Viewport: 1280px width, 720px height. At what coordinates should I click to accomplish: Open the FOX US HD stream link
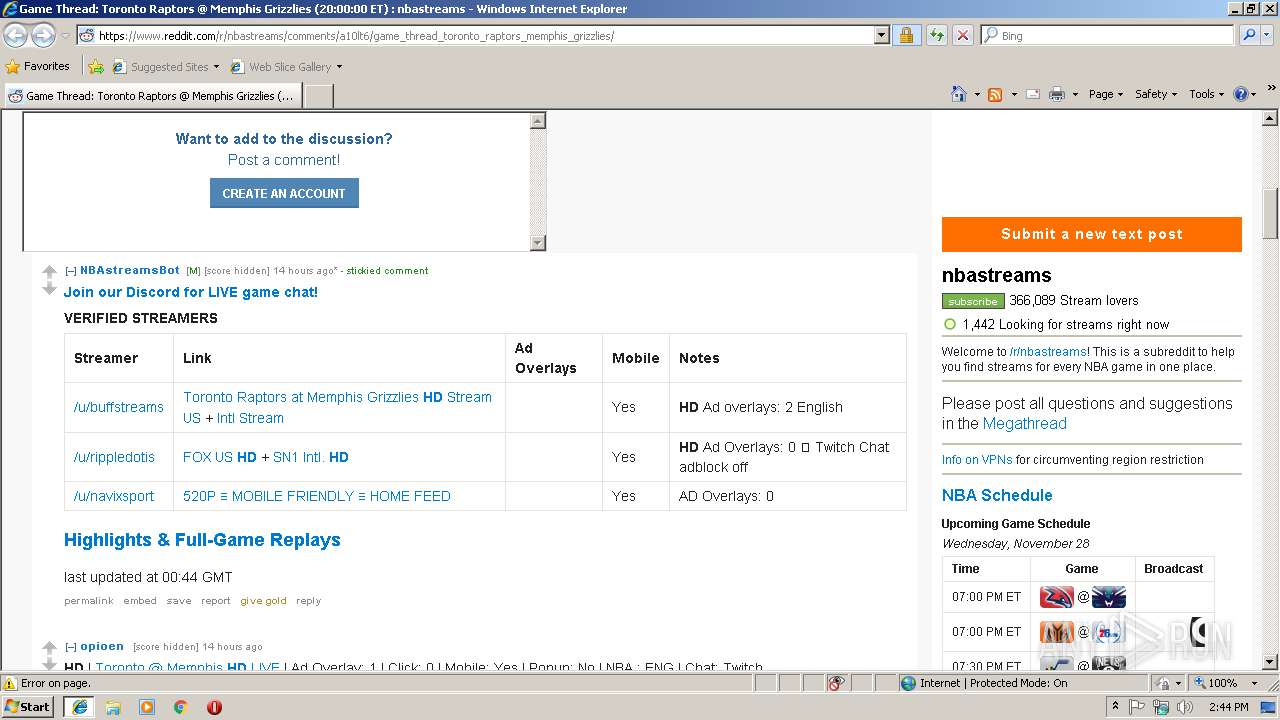[x=220, y=457]
